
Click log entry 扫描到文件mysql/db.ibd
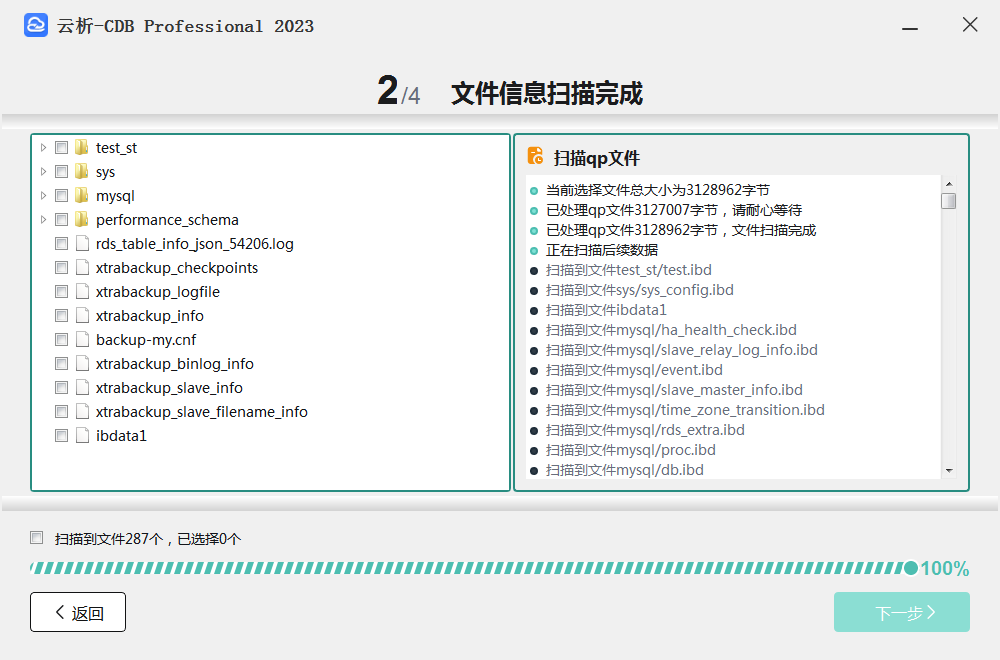624,470
